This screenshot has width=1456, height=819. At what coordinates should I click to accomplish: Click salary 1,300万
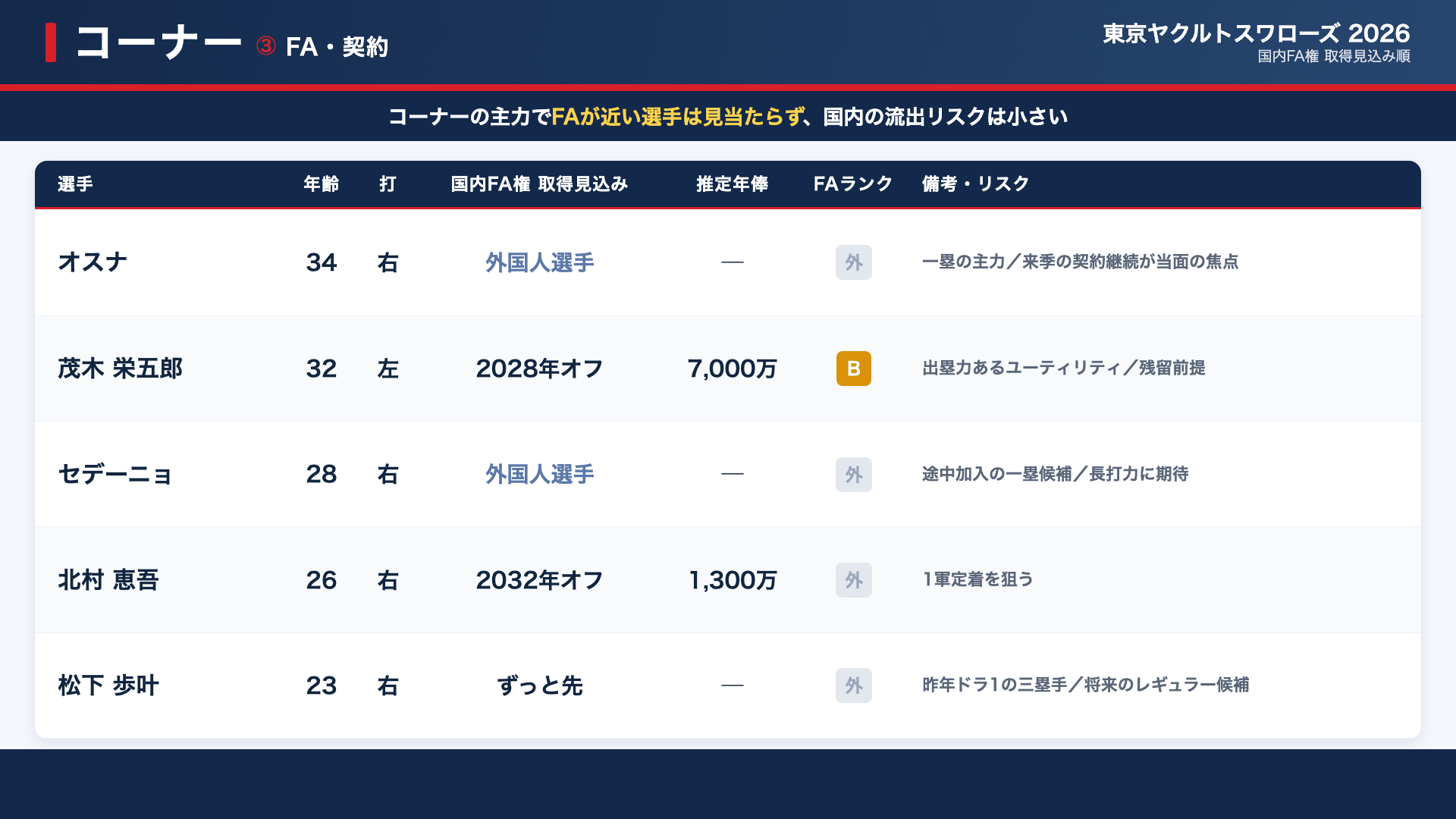732,580
